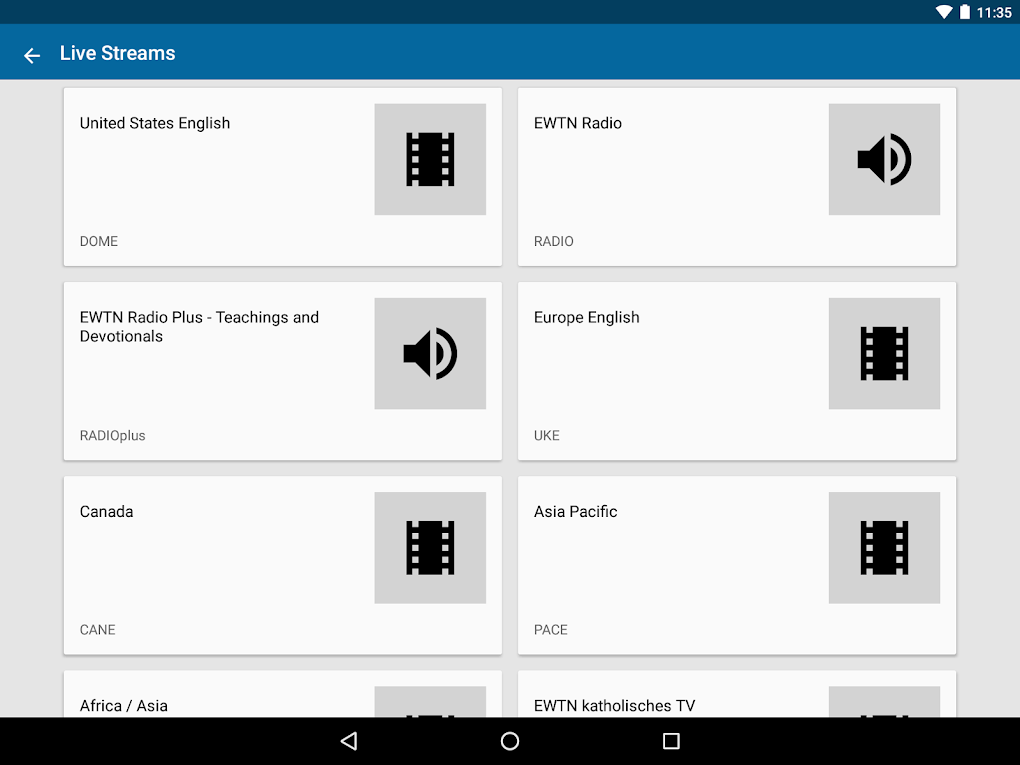Click the Wi-Fi icon in the status bar

[x=944, y=12]
